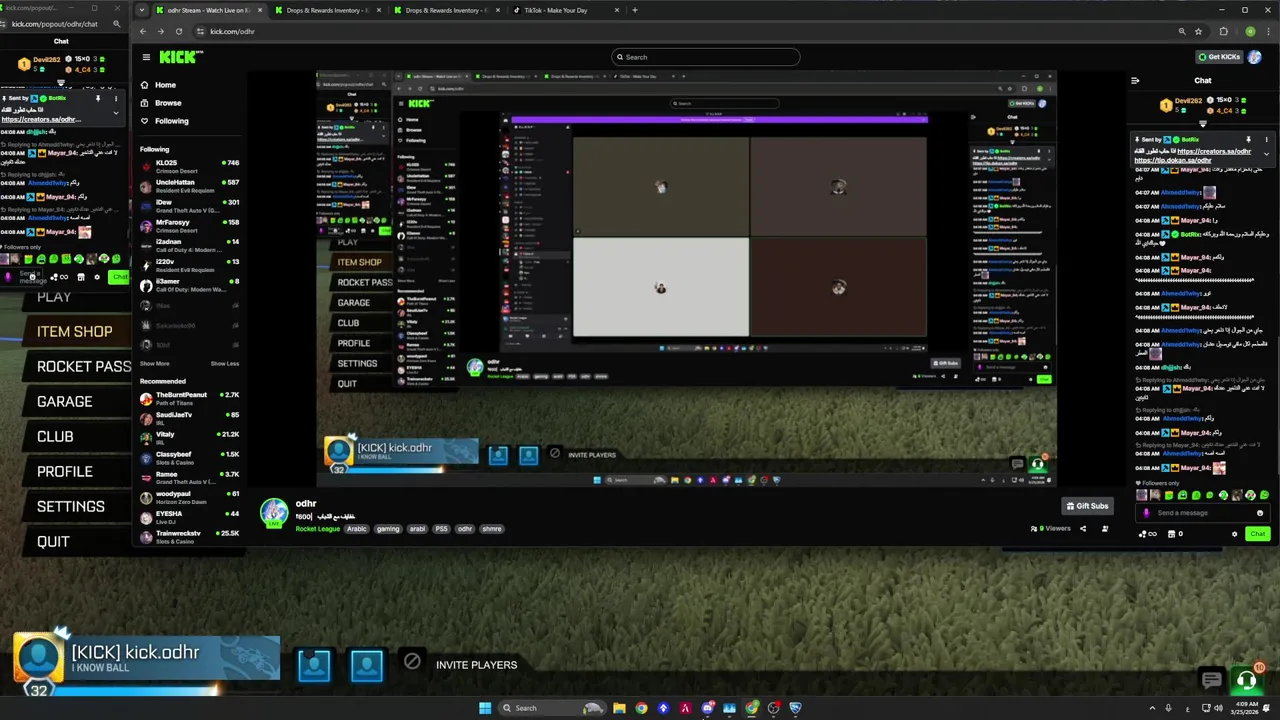Open a new browser tab with plus

[x=634, y=10]
